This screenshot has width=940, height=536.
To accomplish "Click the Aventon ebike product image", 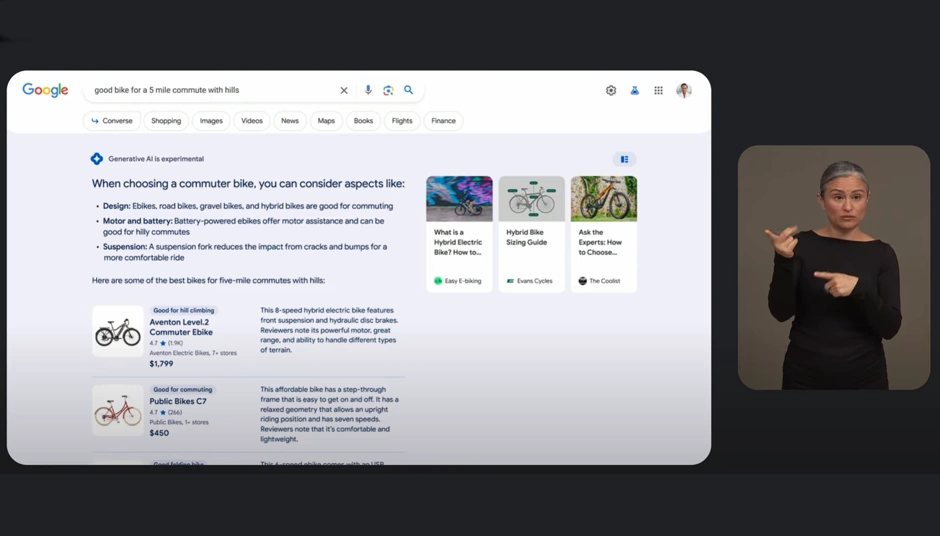I will coord(118,331).
